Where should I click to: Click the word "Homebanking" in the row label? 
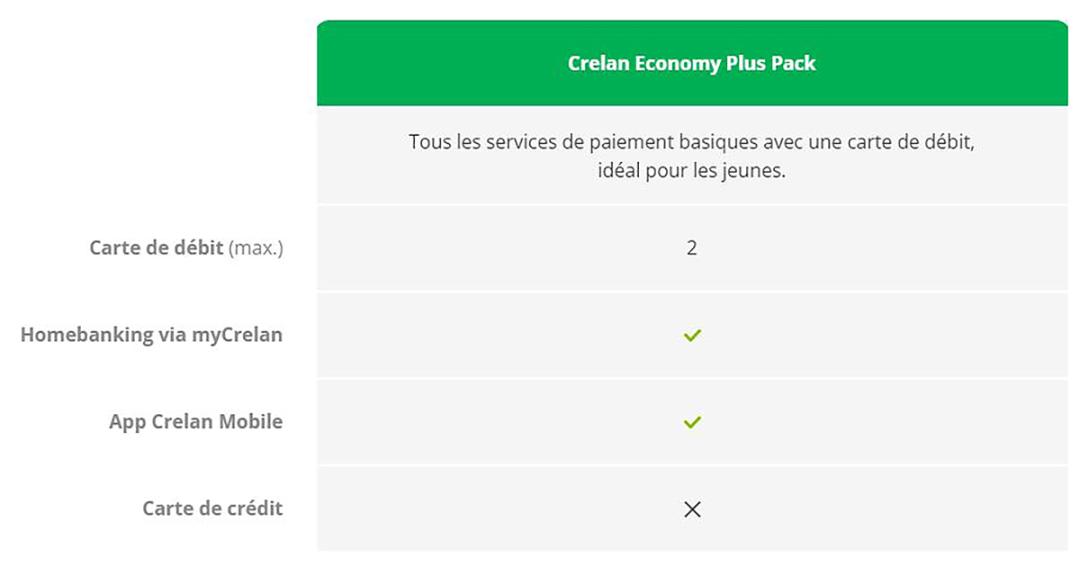coord(86,335)
